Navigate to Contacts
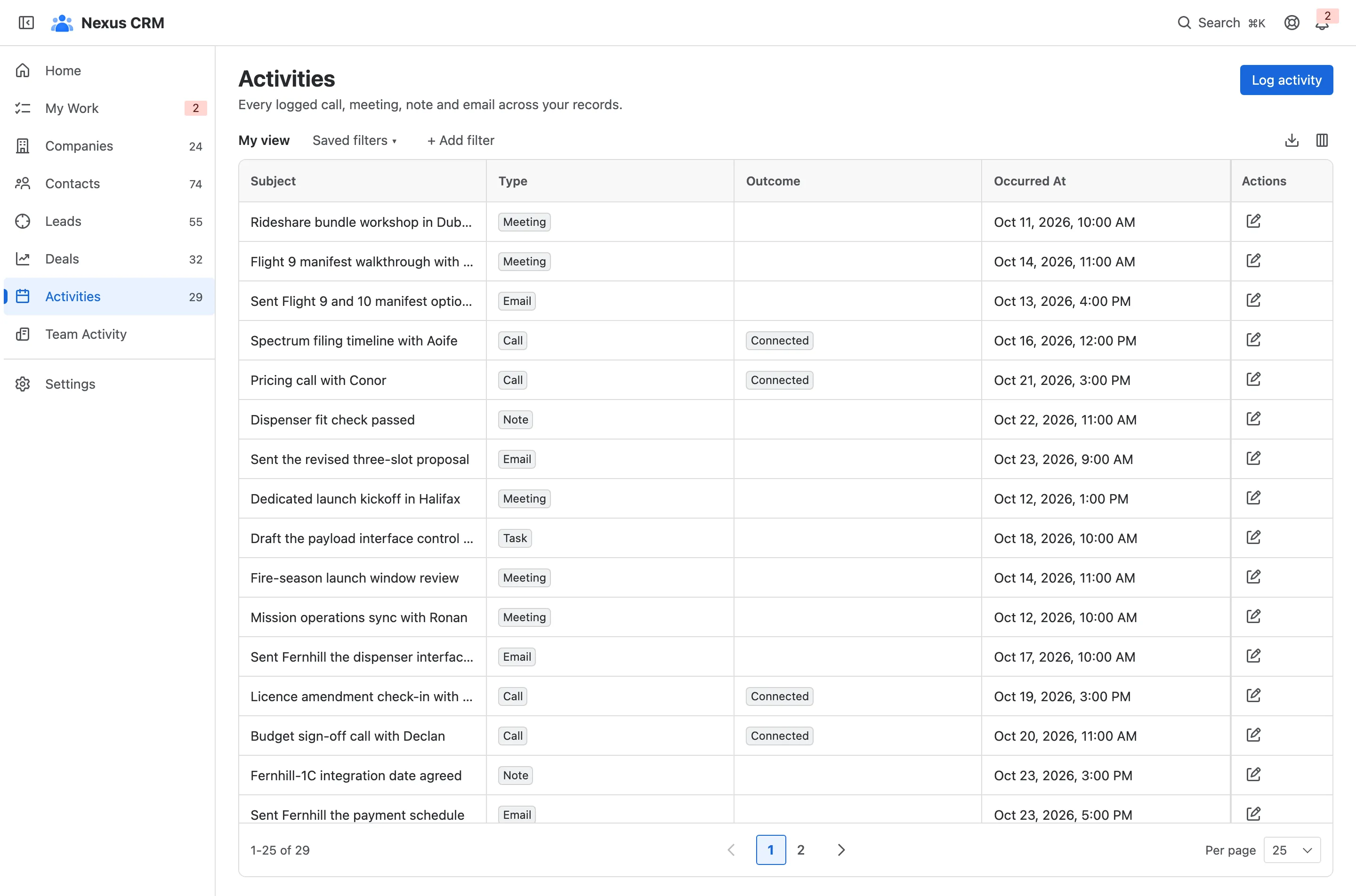Image resolution: width=1356 pixels, height=896 pixels. coord(109,184)
